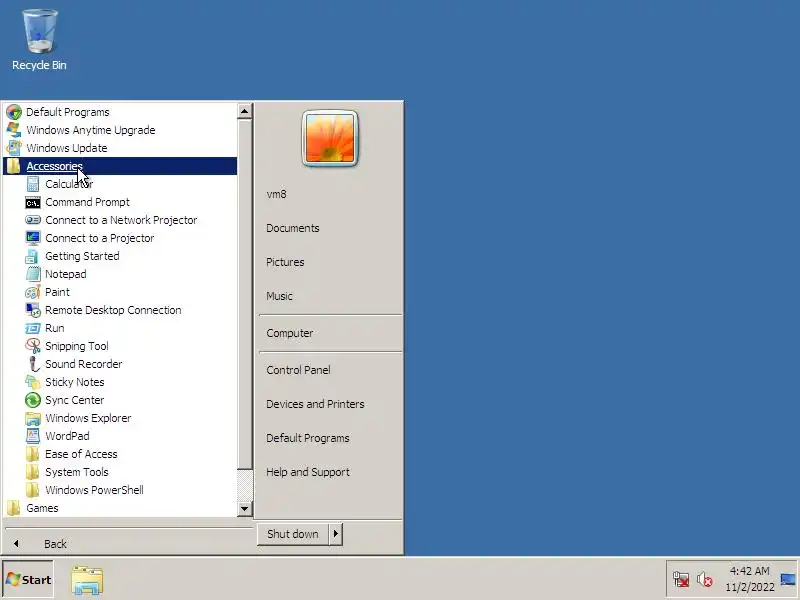Launch Command Prompt from its black icon

tap(33, 203)
